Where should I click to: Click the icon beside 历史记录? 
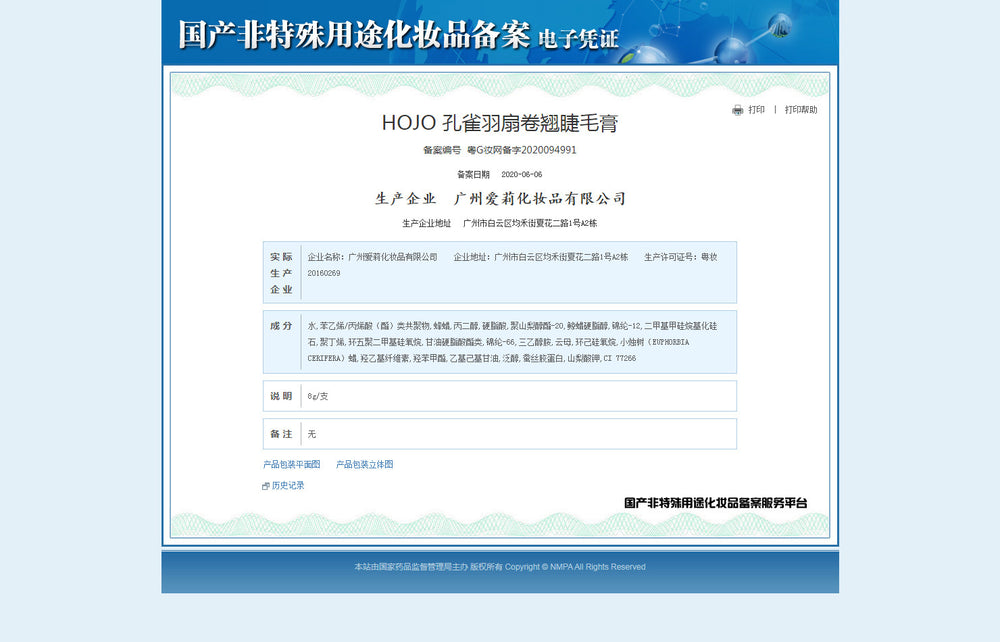pos(266,486)
